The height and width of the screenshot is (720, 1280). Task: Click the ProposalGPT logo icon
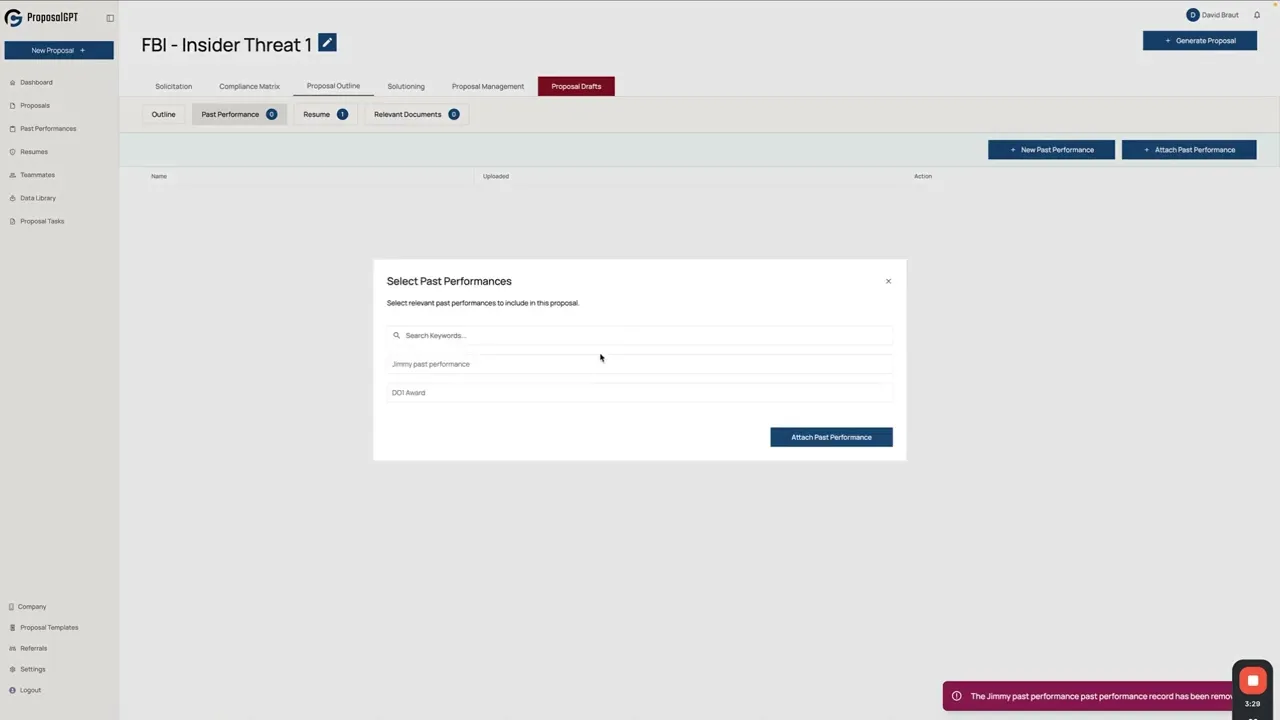[x=13, y=18]
